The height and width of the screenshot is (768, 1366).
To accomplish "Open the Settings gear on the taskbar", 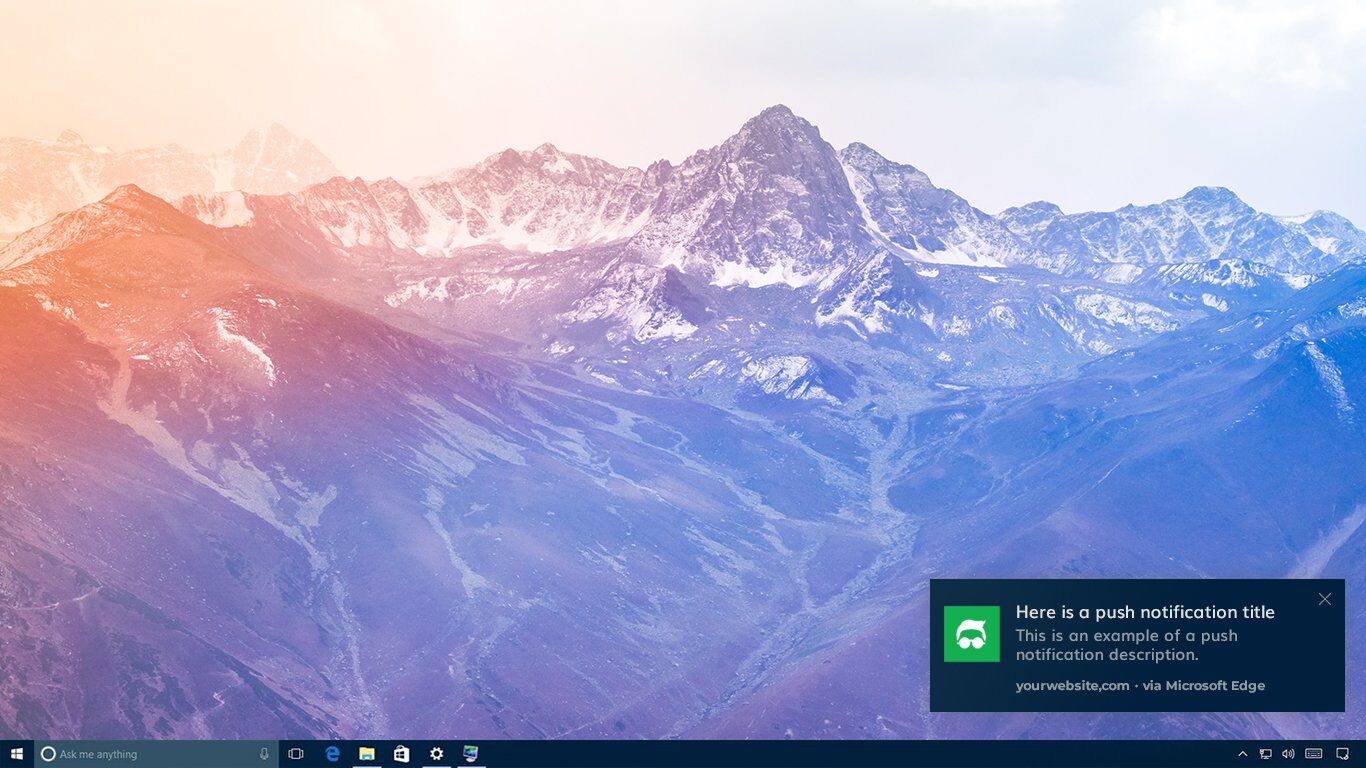I will click(436, 753).
